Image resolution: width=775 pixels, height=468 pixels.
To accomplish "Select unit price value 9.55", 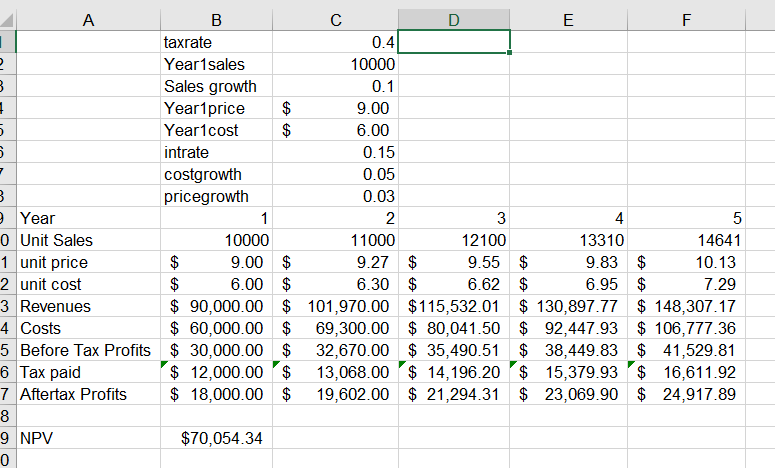I will point(454,262).
